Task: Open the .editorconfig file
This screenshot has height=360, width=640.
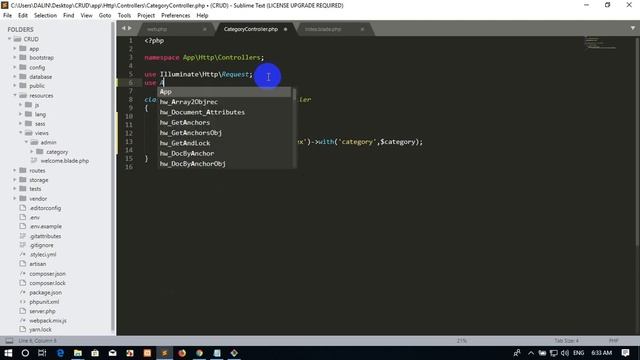Action: 45,208
